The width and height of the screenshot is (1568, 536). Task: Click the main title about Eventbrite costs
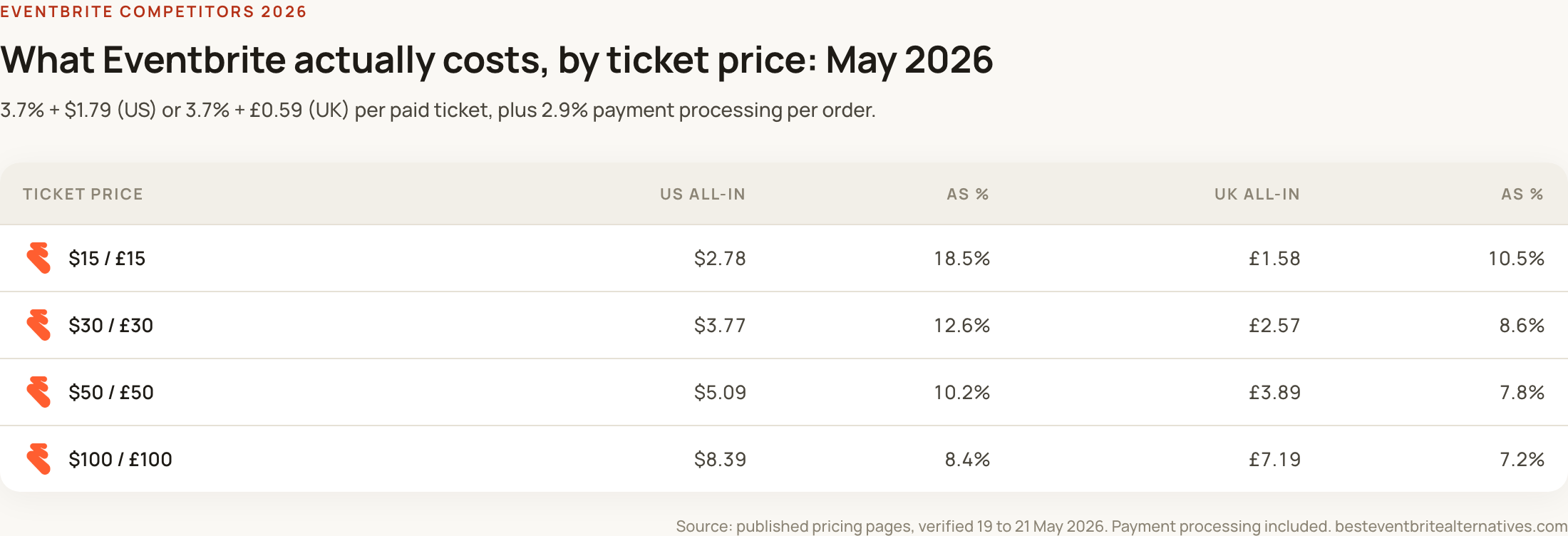click(497, 60)
